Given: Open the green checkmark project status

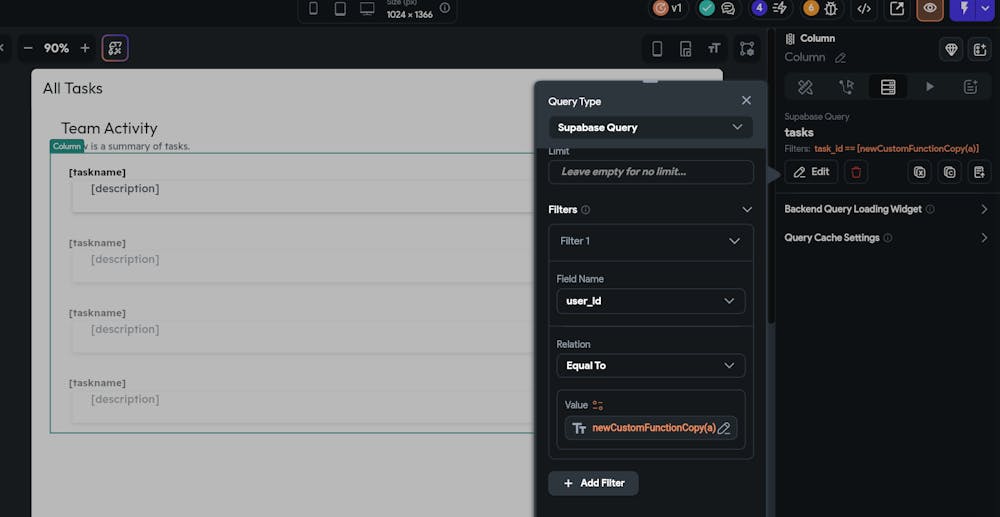Looking at the screenshot, I should pos(707,8).
